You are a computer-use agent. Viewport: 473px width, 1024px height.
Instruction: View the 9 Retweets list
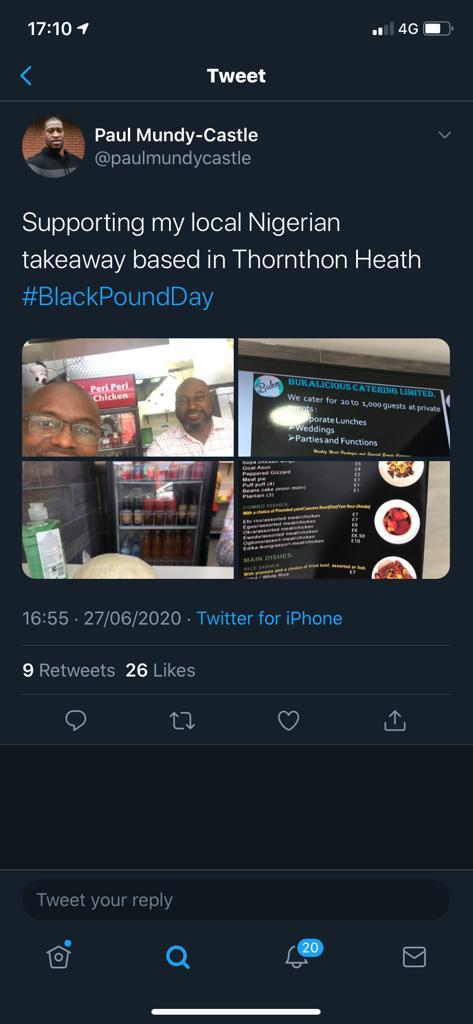point(69,670)
